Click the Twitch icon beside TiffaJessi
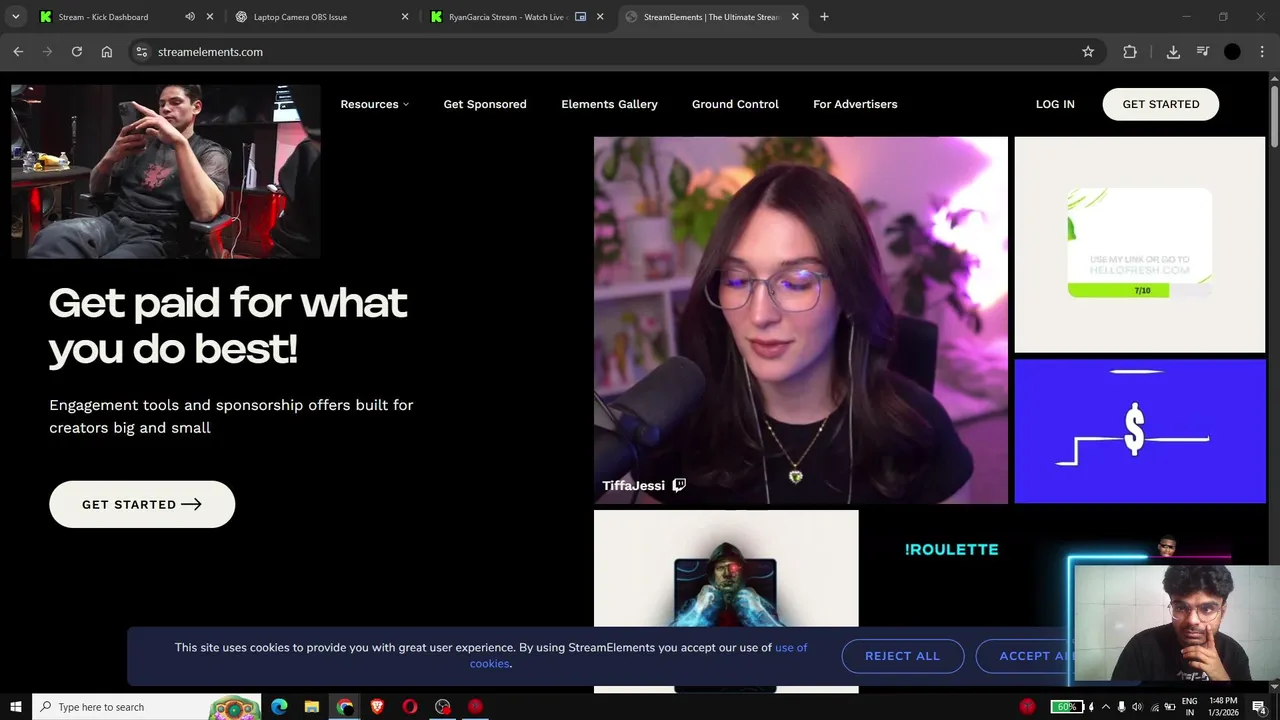The image size is (1280, 720). (679, 485)
